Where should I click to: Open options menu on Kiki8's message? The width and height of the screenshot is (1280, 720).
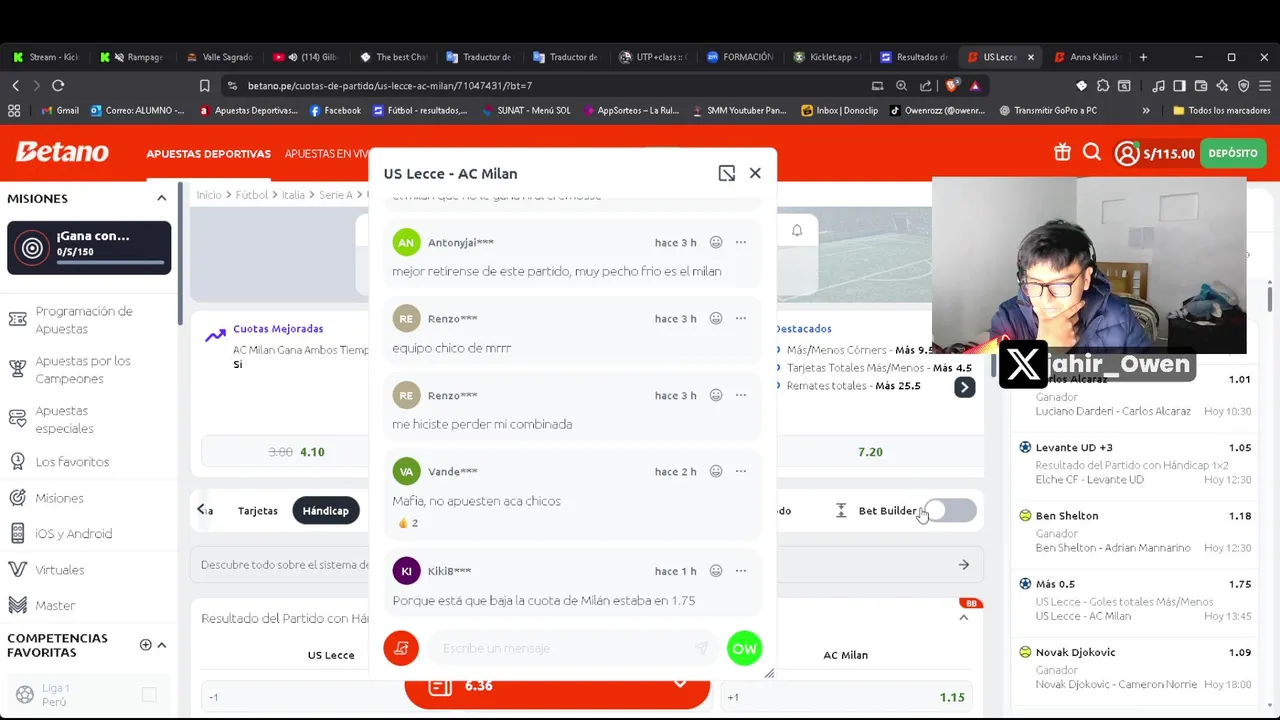point(741,571)
